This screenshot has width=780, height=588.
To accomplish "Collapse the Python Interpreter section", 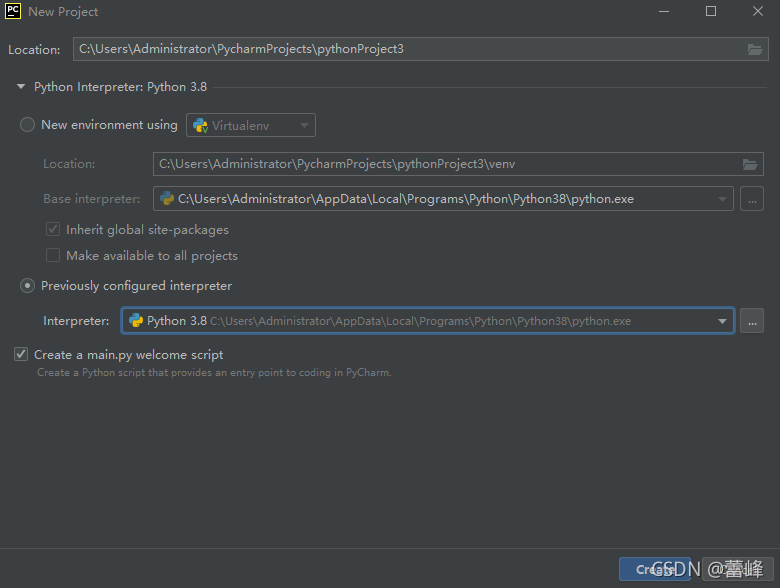I will [21, 87].
